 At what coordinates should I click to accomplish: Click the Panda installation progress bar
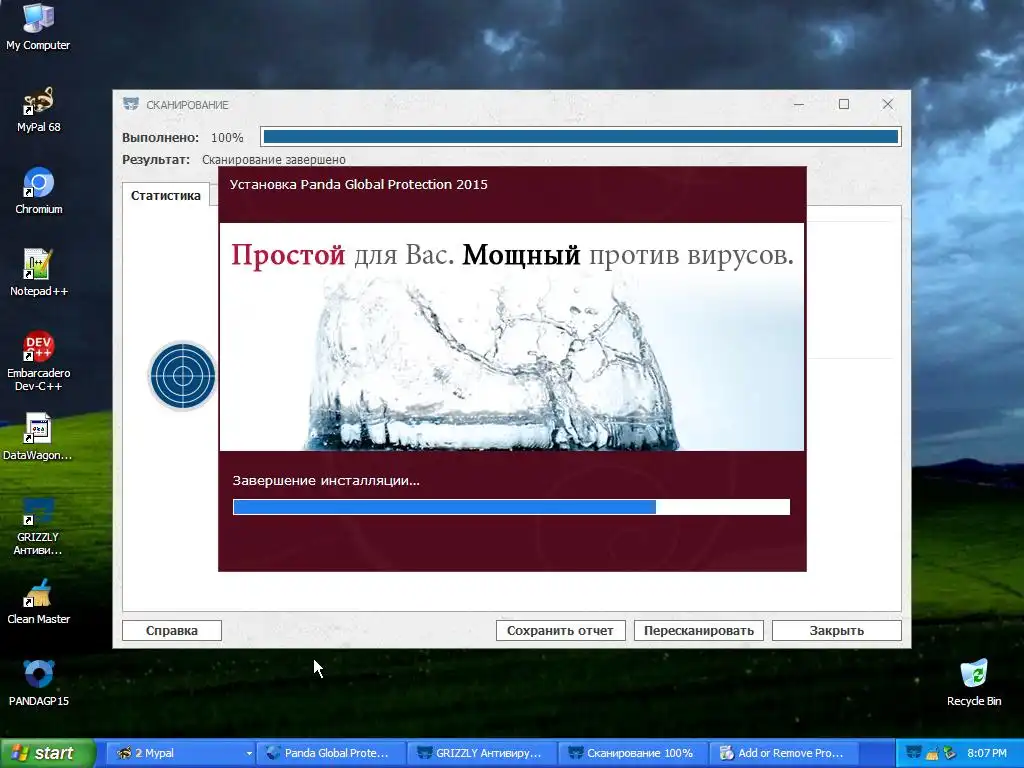tap(511, 507)
